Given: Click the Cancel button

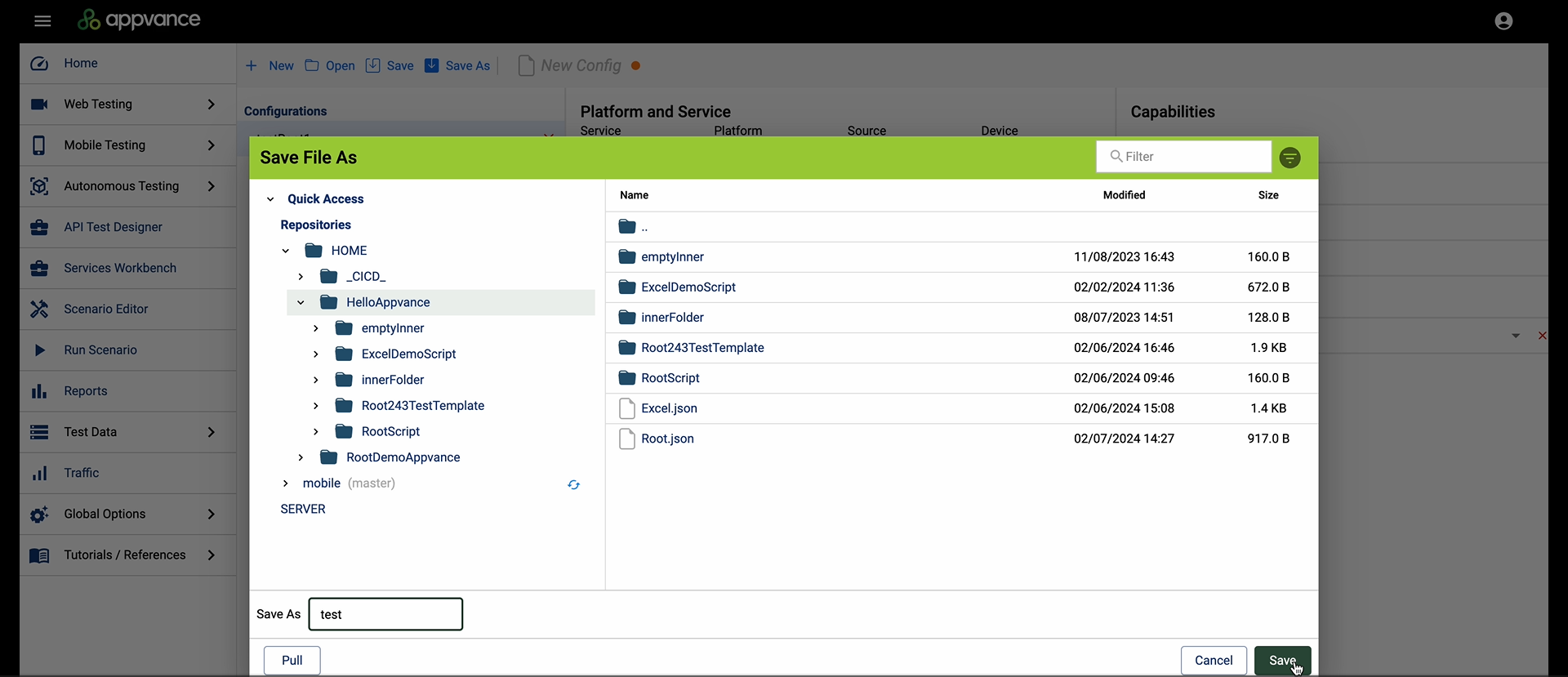Looking at the screenshot, I should 1213,661.
